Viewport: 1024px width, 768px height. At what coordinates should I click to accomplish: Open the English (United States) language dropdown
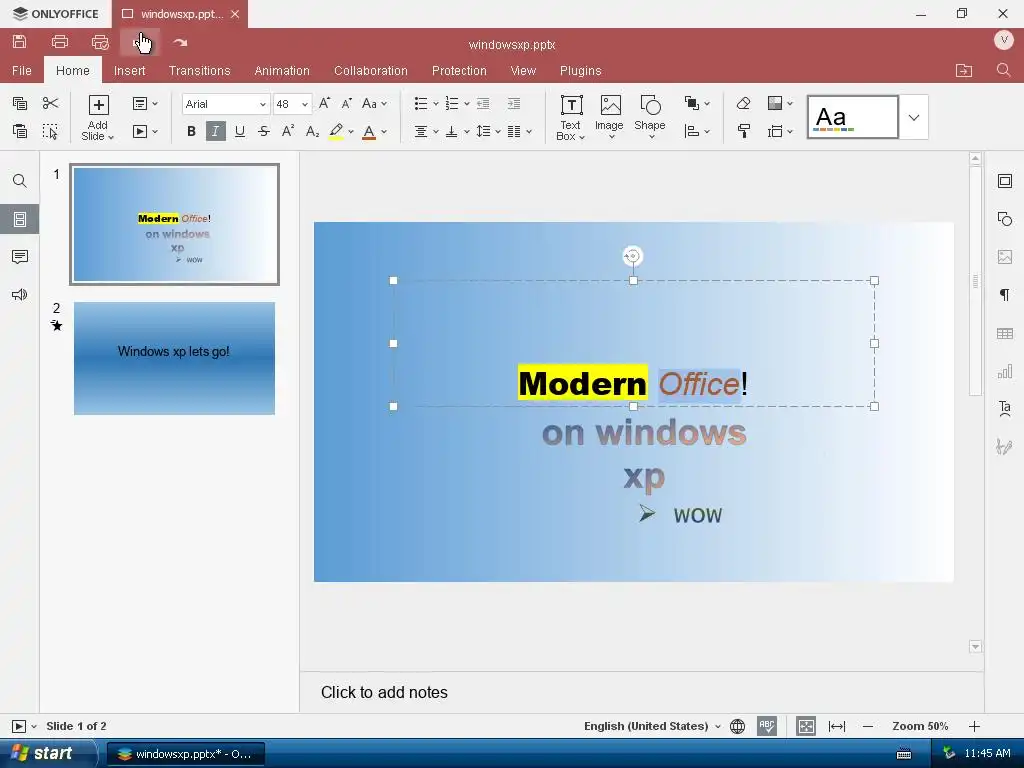coord(652,726)
